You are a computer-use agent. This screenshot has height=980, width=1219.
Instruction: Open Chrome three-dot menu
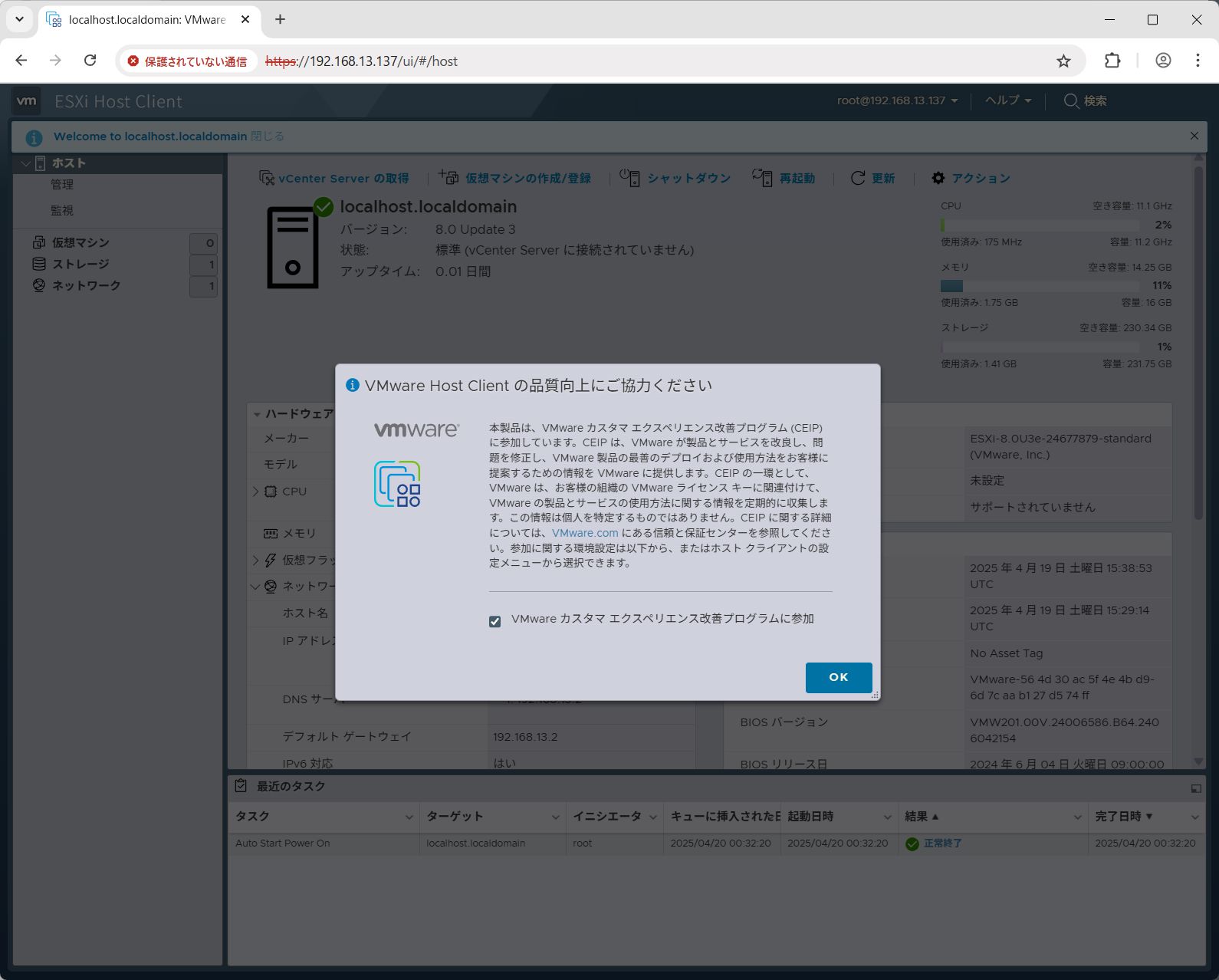point(1198,61)
